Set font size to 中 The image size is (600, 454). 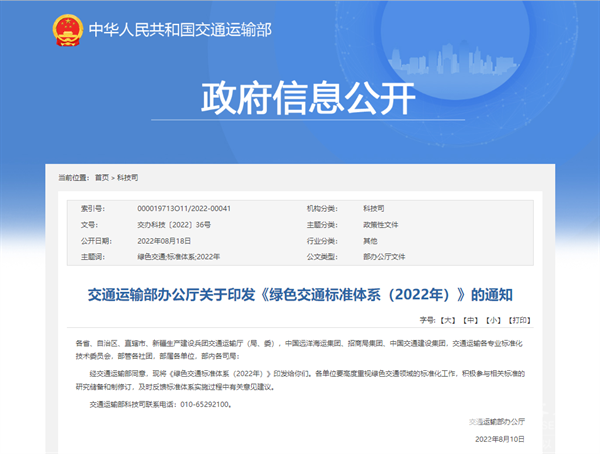click(470, 320)
